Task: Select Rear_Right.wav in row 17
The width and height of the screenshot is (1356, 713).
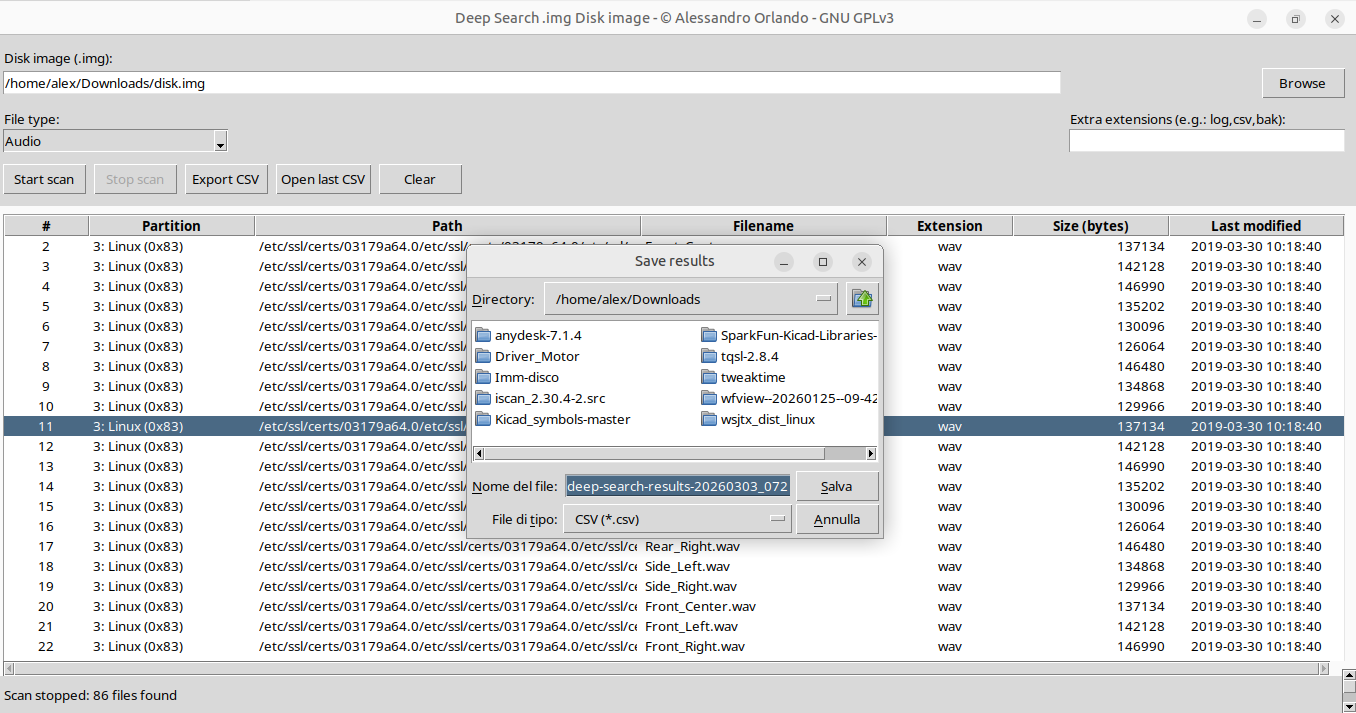Action: pyautogui.click(x=693, y=546)
